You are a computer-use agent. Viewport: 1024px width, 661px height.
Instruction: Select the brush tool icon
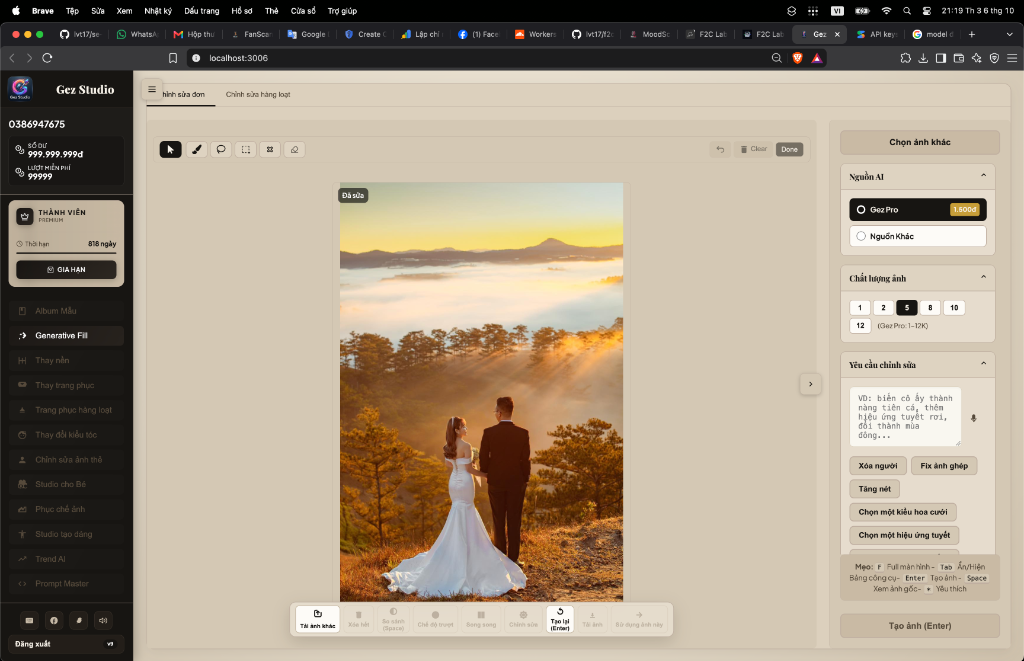(x=197, y=150)
